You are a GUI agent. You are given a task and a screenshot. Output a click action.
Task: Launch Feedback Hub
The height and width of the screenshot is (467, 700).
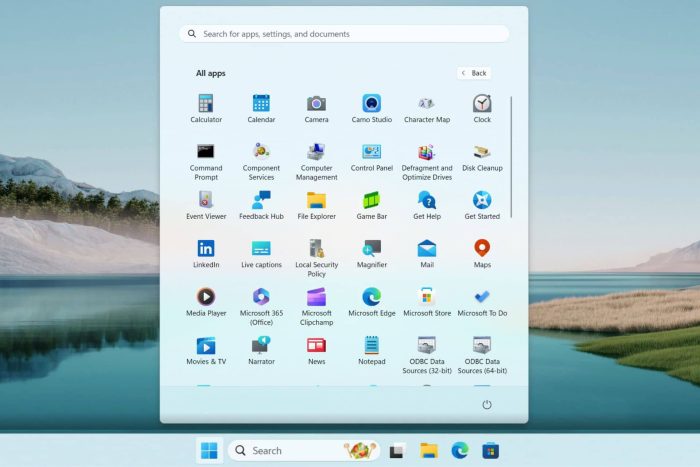pyautogui.click(x=261, y=206)
